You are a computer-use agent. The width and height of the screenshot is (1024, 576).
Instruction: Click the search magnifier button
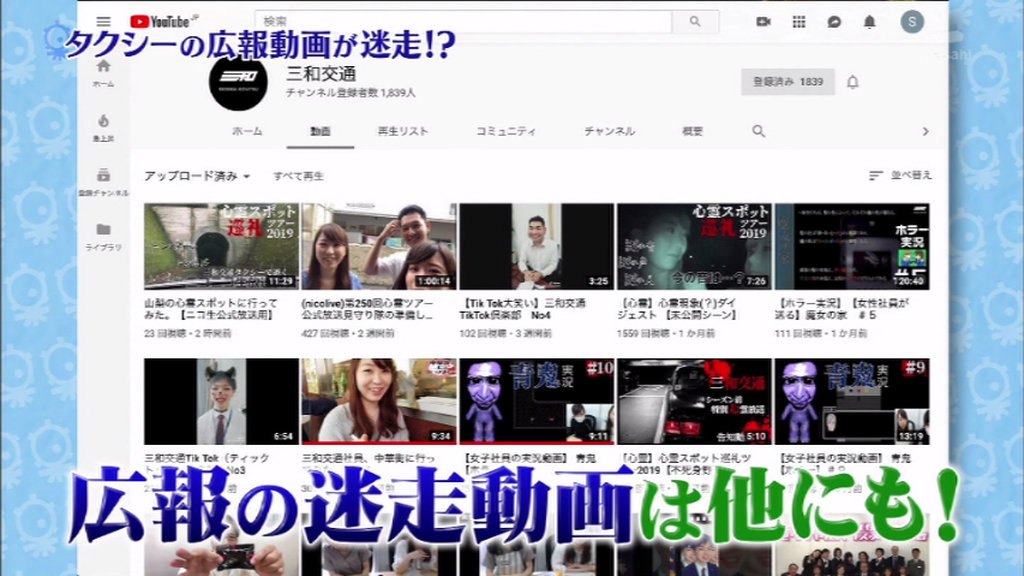[x=696, y=22]
